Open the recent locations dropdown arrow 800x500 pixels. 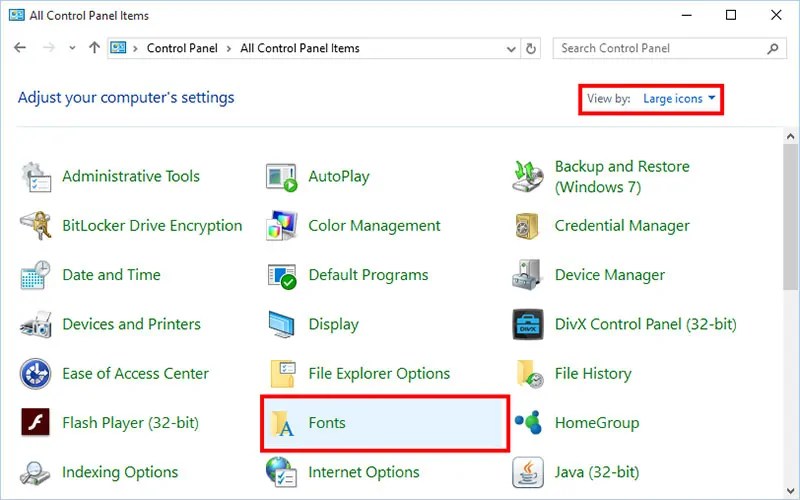72,48
